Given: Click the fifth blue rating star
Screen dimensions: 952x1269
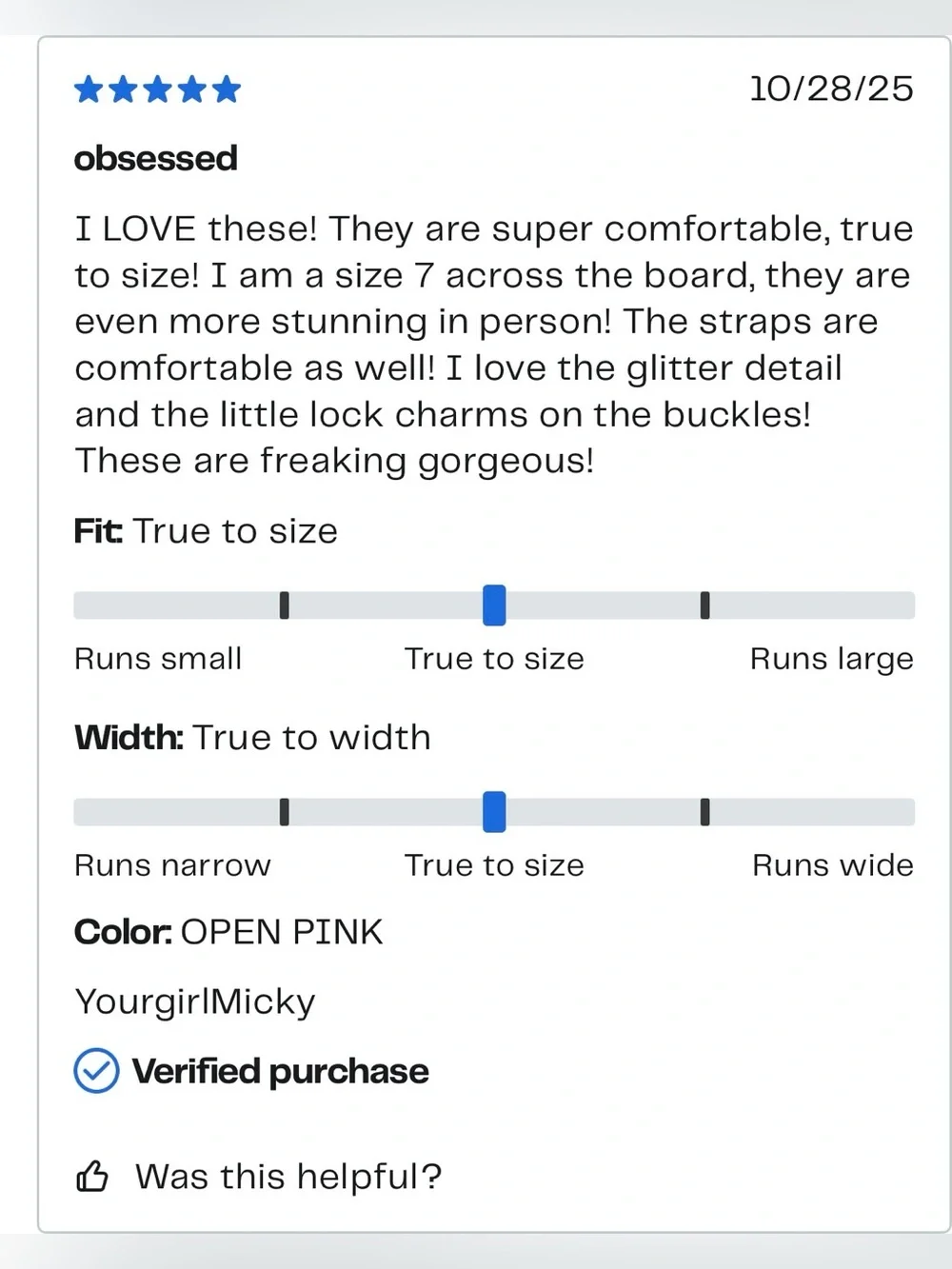Looking at the screenshot, I should [227, 89].
